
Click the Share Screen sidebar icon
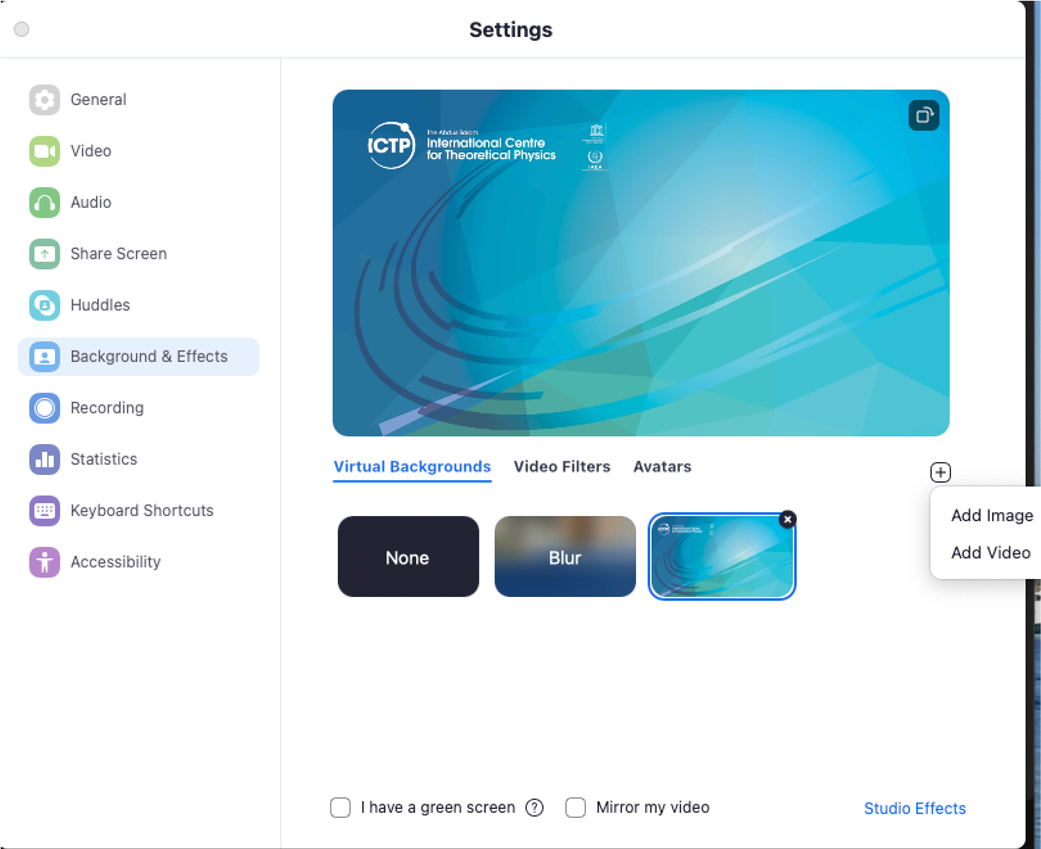pyautogui.click(x=44, y=254)
